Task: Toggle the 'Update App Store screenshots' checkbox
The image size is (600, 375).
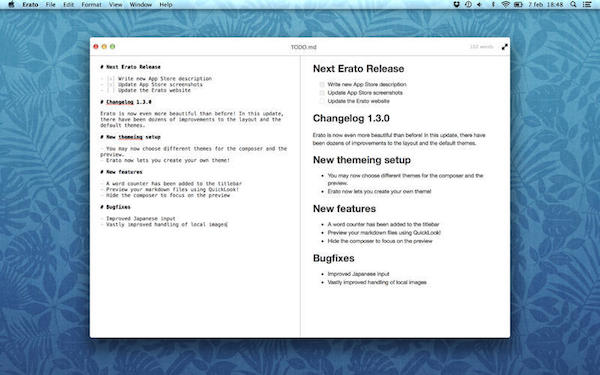Action: [x=322, y=93]
